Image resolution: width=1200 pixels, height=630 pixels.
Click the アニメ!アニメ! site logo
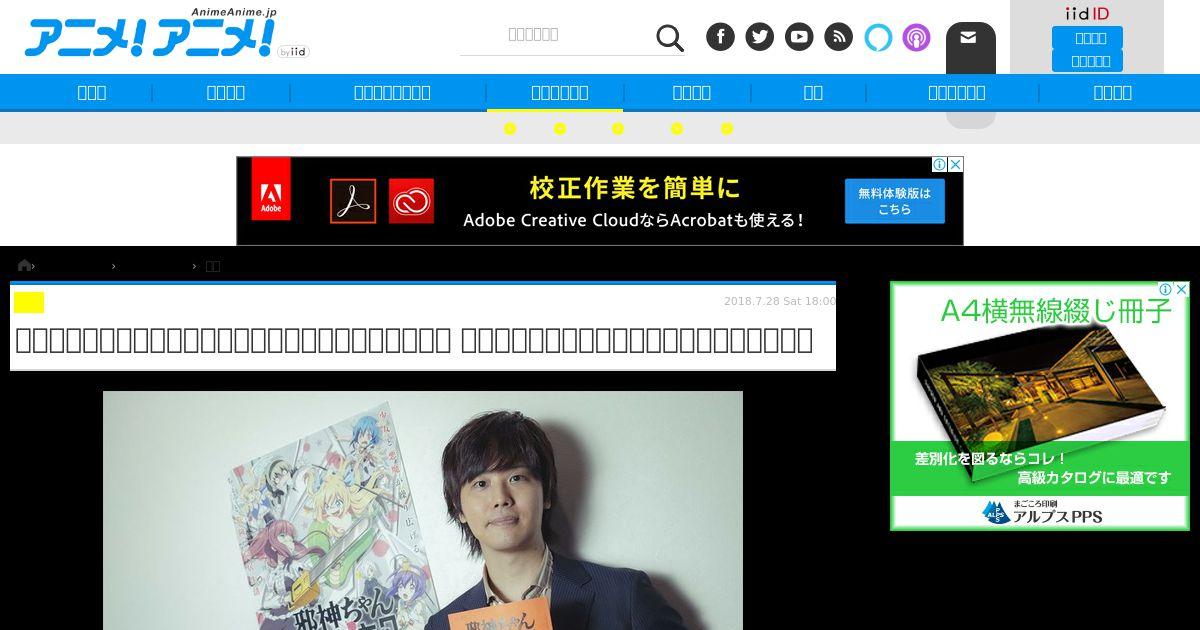[150, 37]
